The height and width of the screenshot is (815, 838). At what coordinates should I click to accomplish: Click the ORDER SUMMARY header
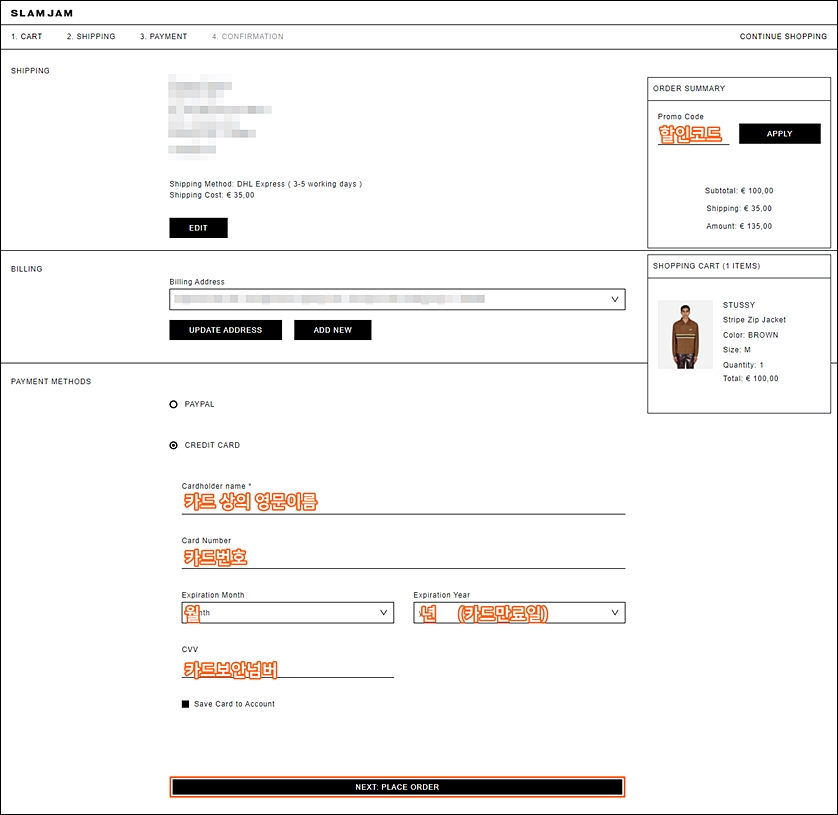coord(689,89)
